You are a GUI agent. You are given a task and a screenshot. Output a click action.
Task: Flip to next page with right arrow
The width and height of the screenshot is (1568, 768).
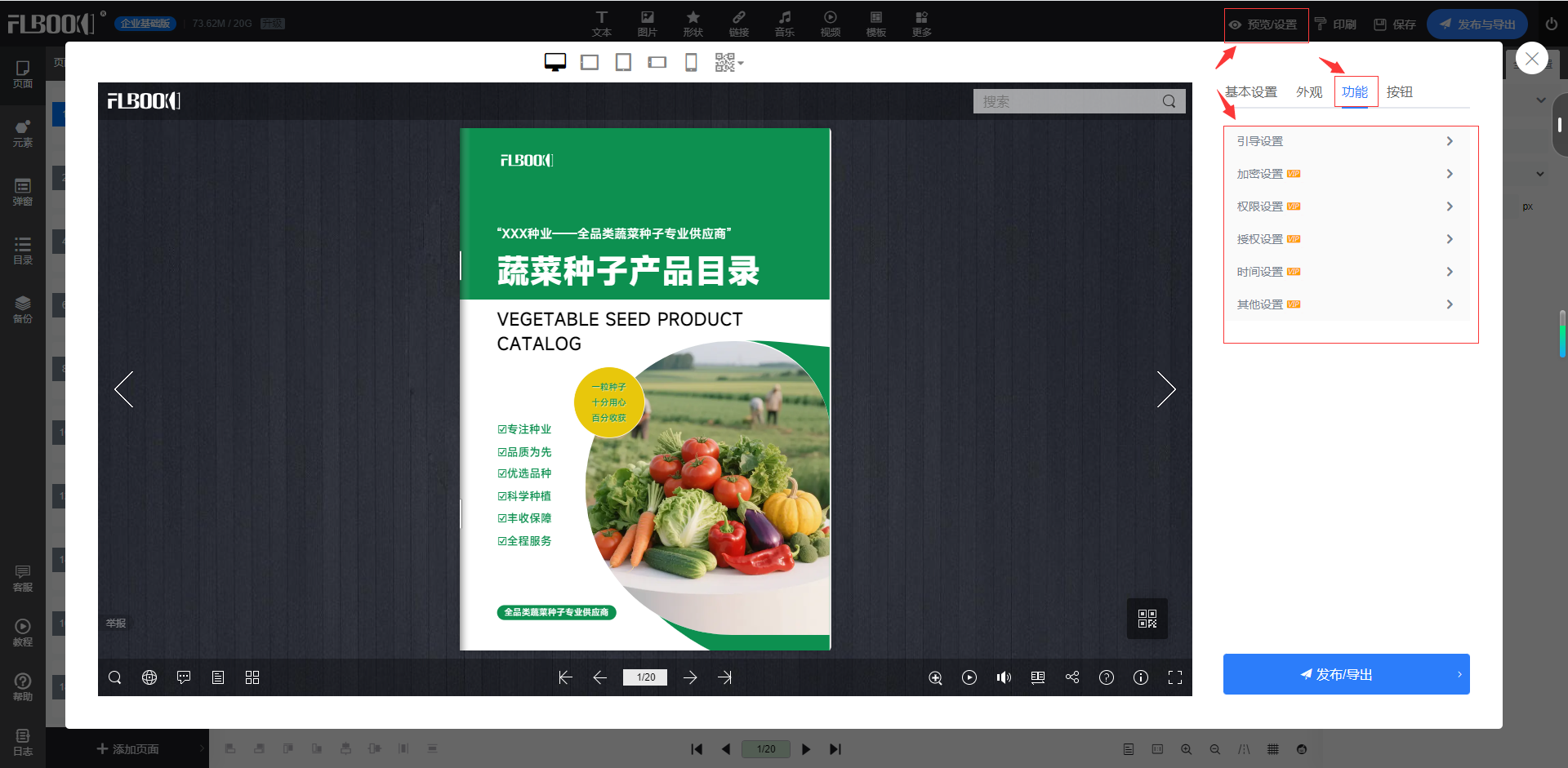[x=1165, y=388]
